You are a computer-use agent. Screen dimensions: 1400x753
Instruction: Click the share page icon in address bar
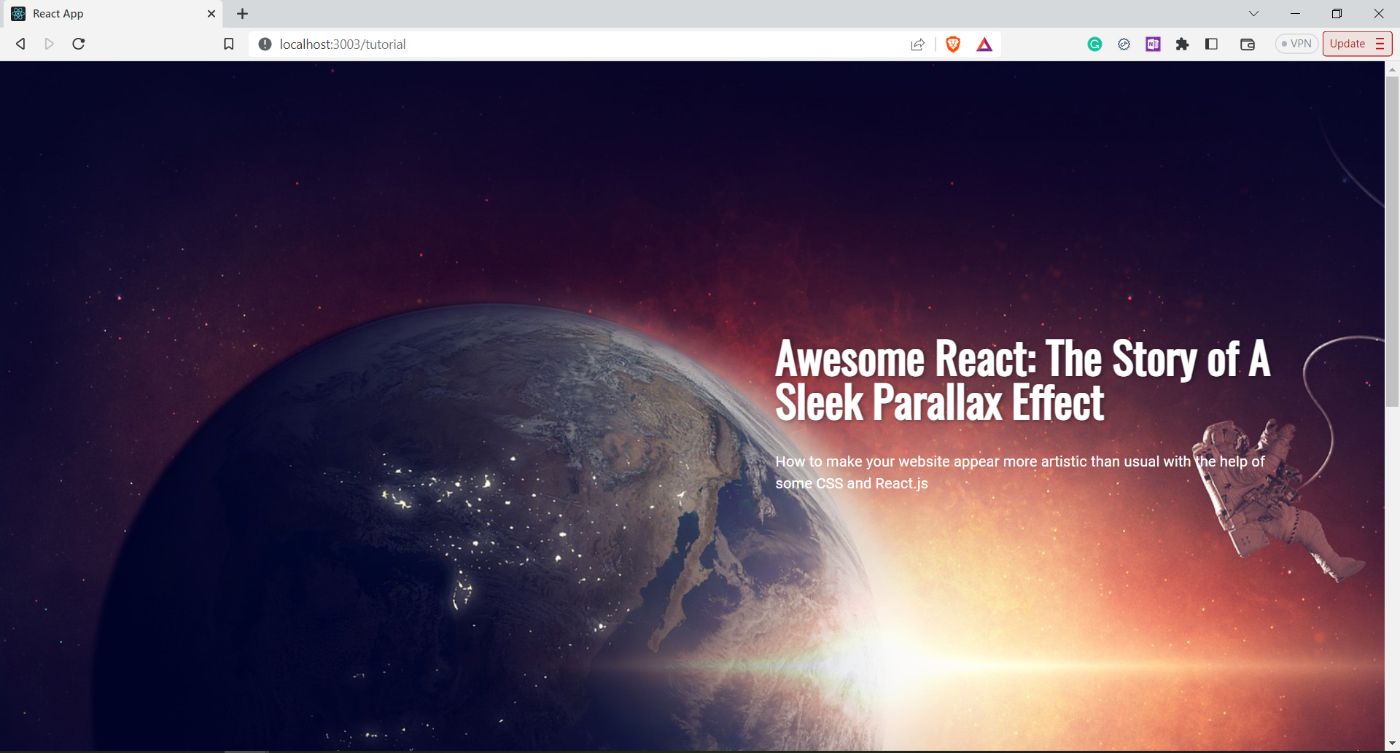tap(917, 44)
